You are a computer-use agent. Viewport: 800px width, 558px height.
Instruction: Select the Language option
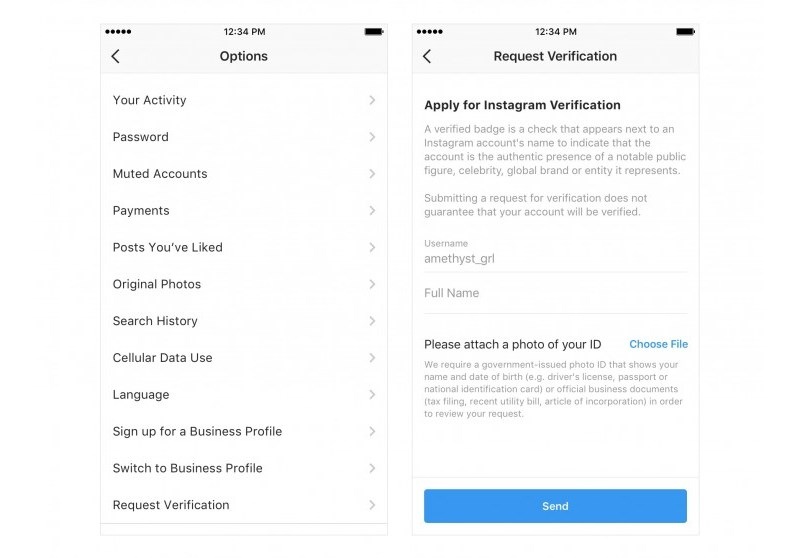point(141,395)
